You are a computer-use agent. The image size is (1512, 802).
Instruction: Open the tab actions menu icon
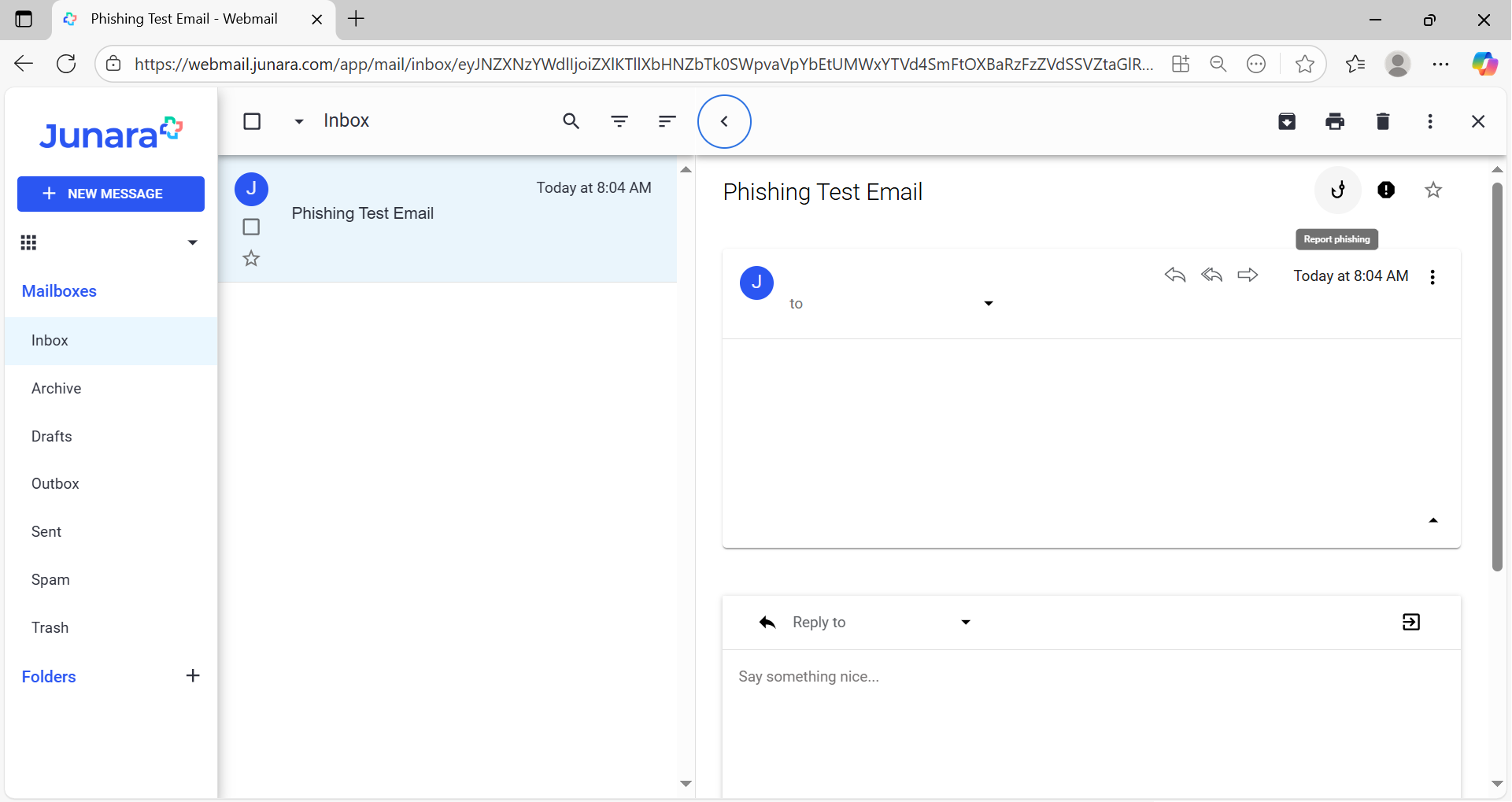coord(24,19)
